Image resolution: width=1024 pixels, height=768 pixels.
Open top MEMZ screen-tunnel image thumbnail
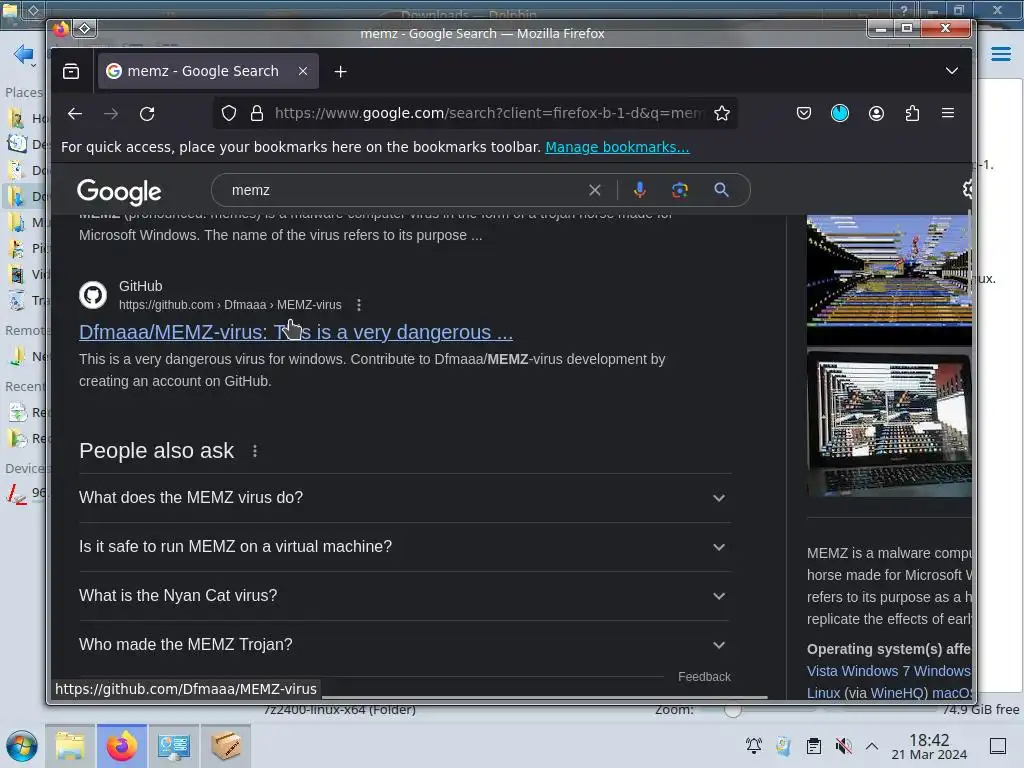point(889,270)
